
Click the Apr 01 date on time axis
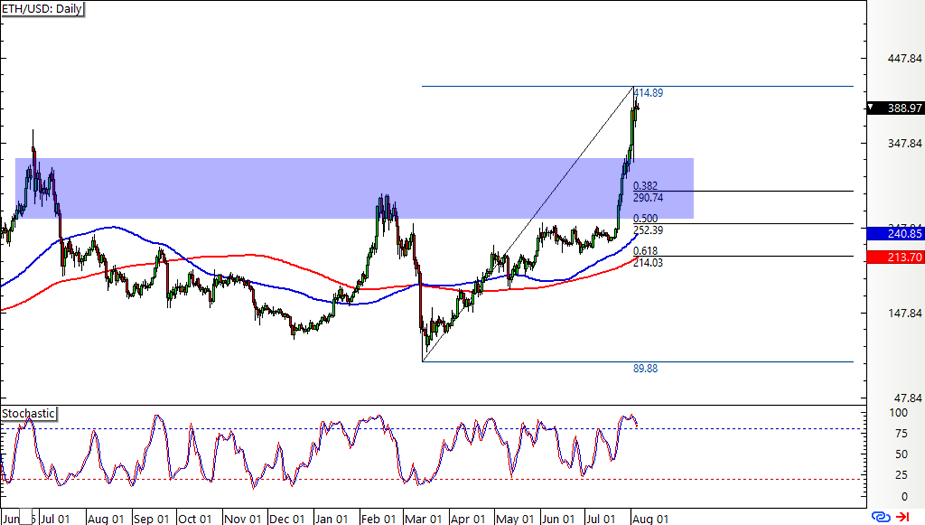[x=468, y=519]
